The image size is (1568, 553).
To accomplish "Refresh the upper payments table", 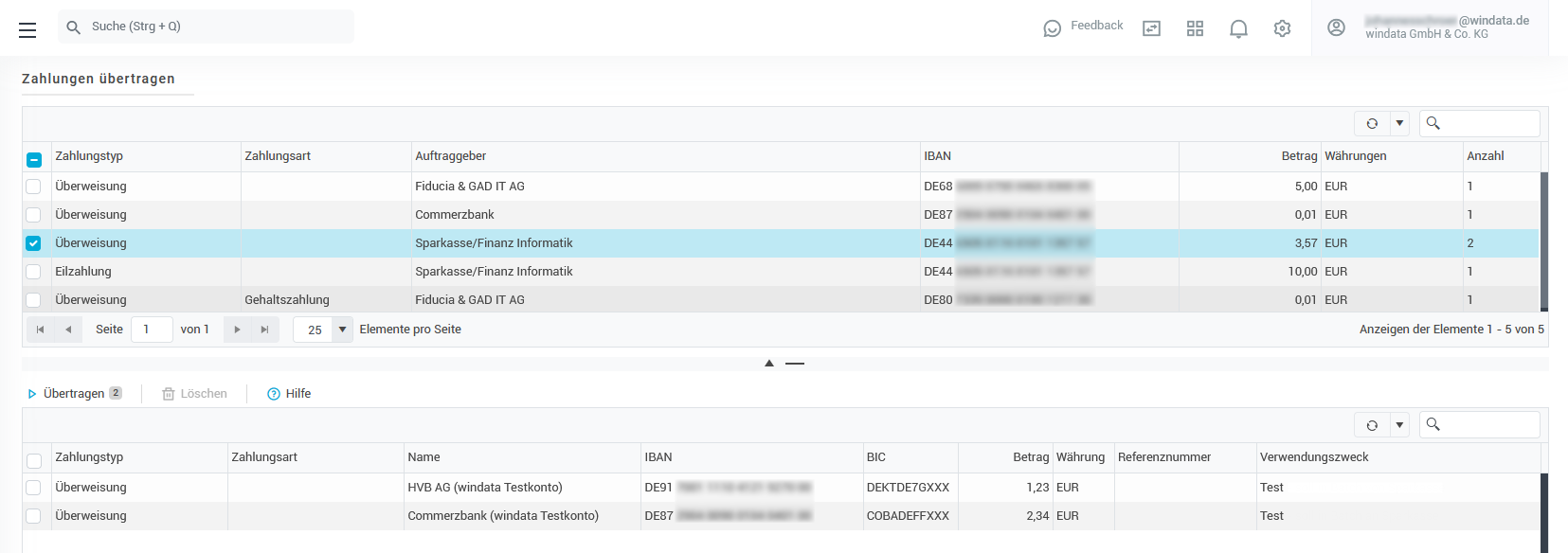I will tap(1372, 124).
